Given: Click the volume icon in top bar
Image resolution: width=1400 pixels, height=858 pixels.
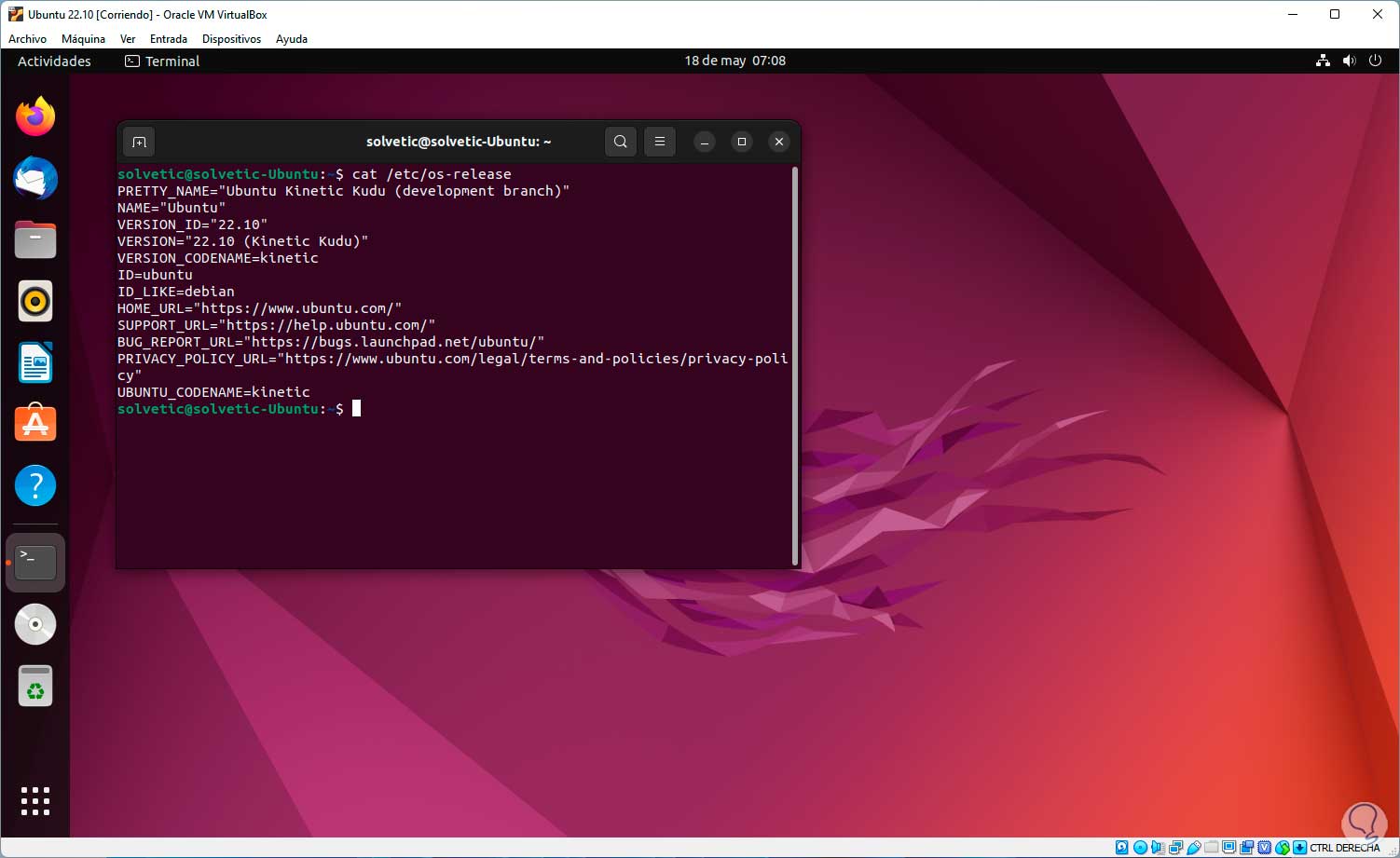Looking at the screenshot, I should point(1349,61).
